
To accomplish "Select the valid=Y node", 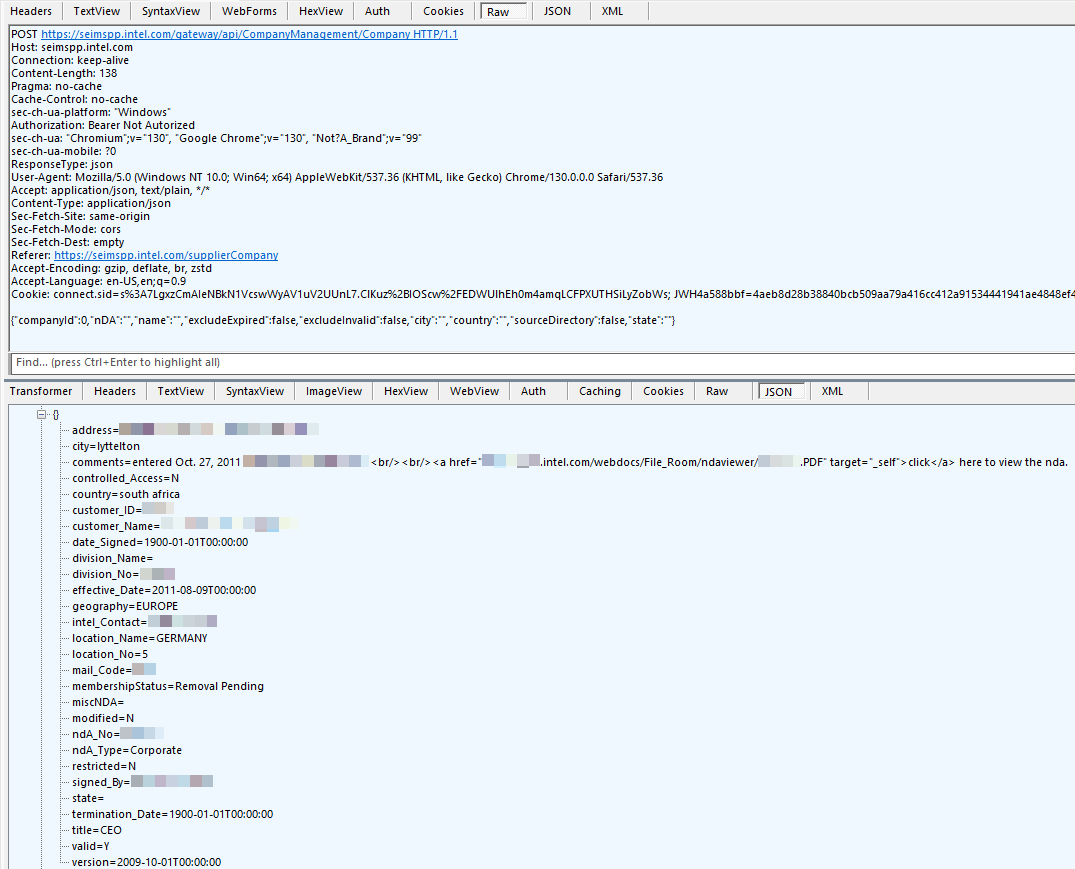I will tap(90, 846).
